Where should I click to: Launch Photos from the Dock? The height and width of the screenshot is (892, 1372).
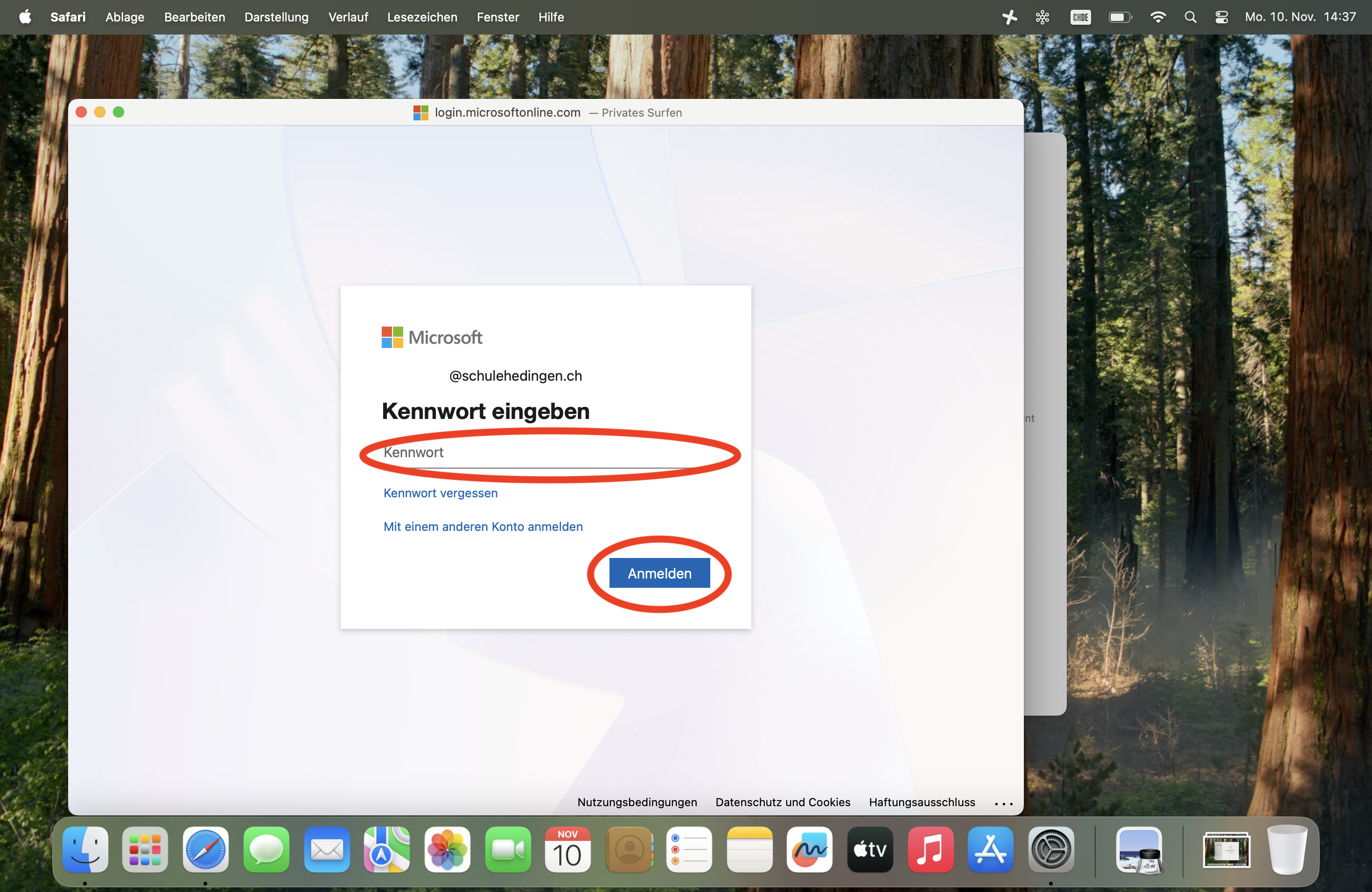[448, 850]
